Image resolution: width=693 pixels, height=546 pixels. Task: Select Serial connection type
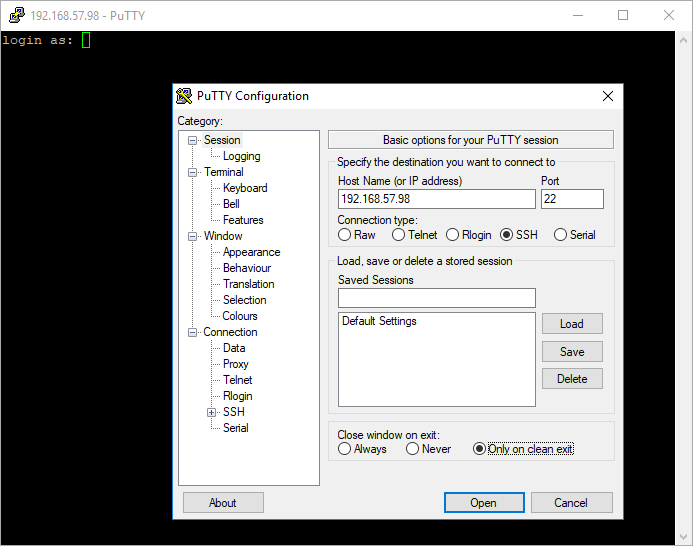coord(575,235)
